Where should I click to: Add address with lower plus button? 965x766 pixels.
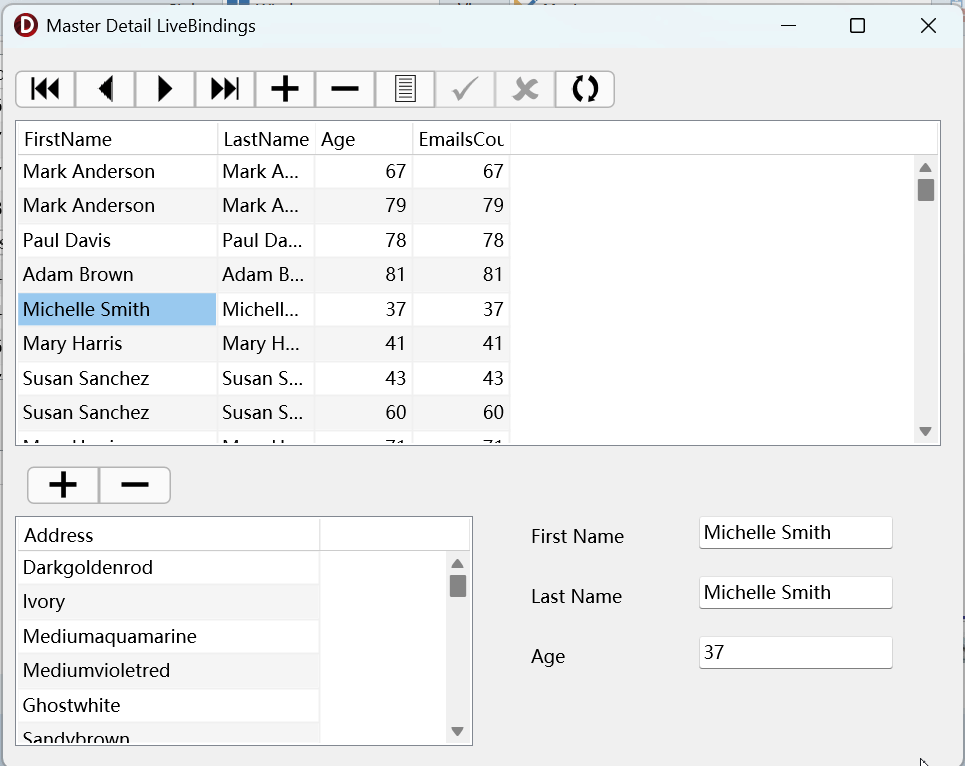point(63,485)
